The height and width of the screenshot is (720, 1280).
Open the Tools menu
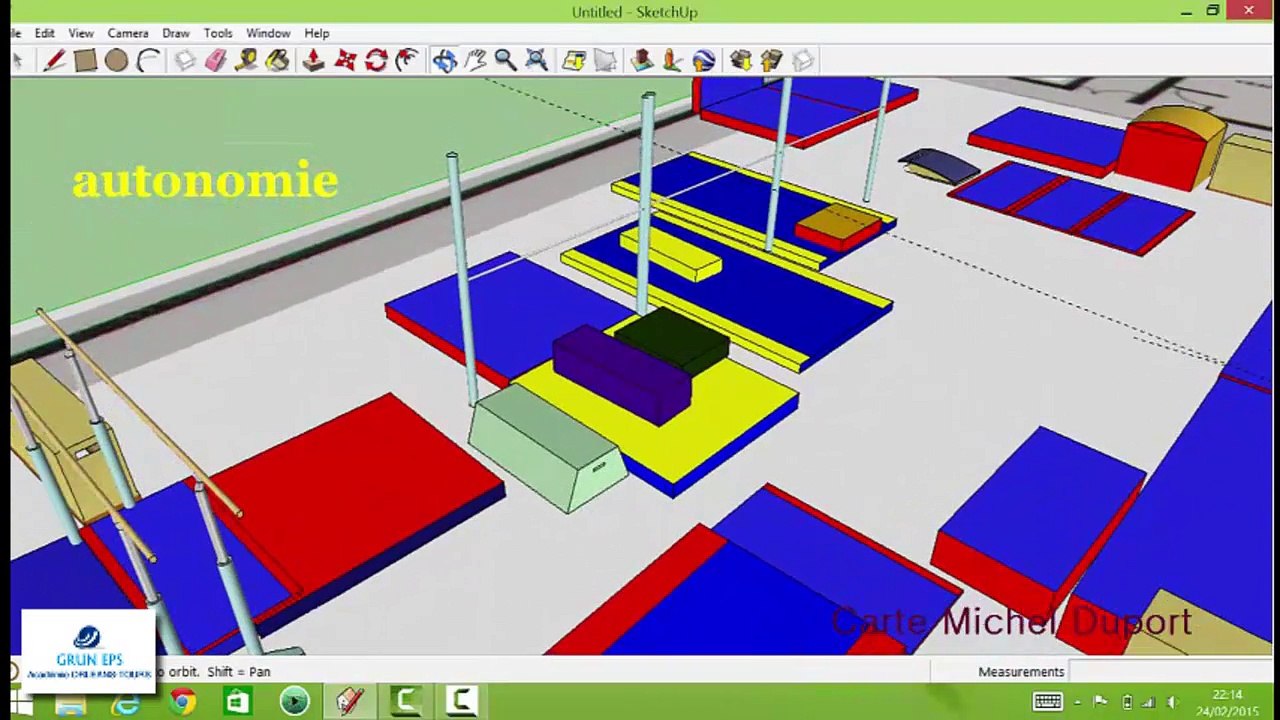click(x=218, y=33)
